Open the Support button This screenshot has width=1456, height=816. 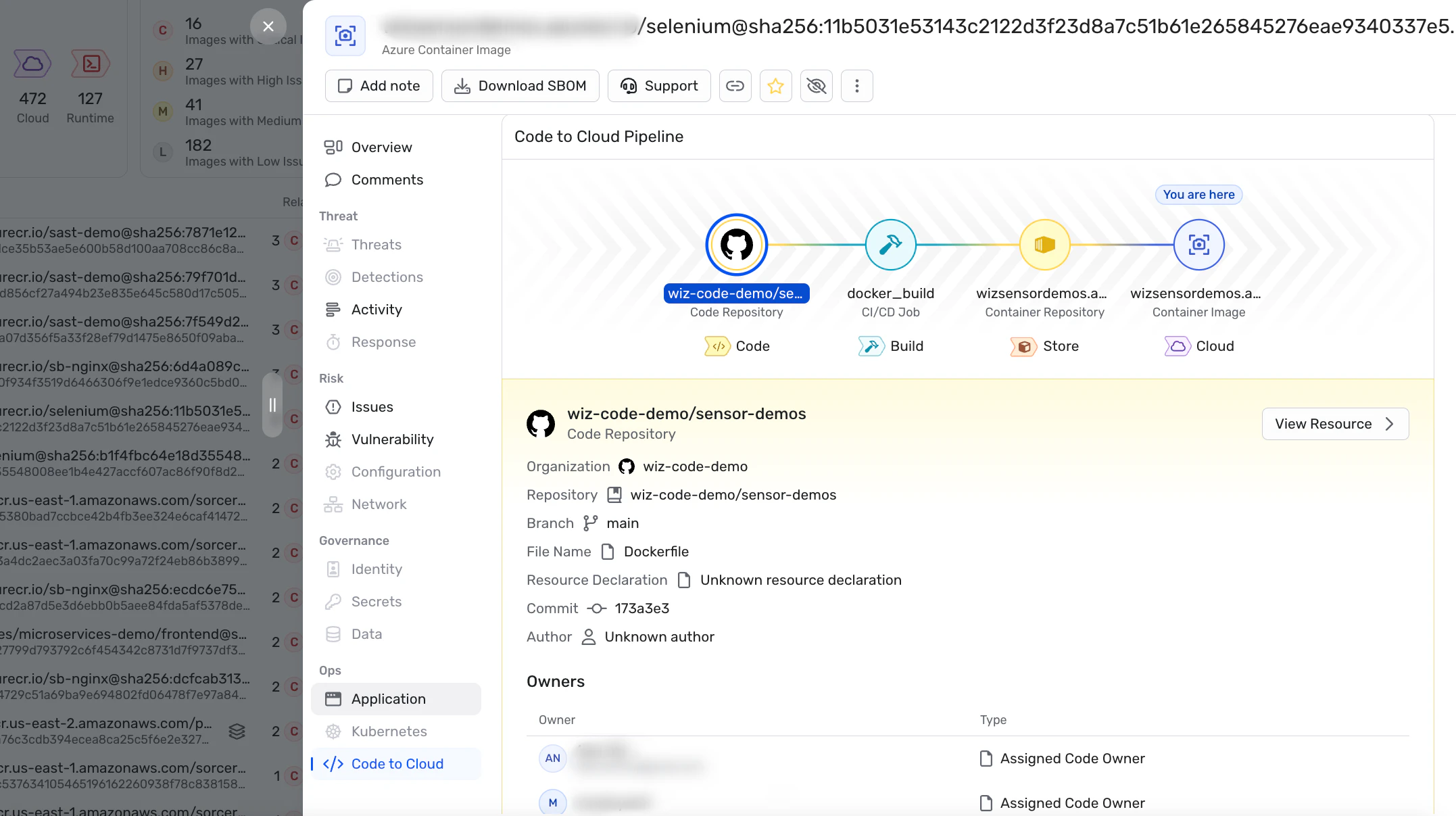tap(659, 86)
